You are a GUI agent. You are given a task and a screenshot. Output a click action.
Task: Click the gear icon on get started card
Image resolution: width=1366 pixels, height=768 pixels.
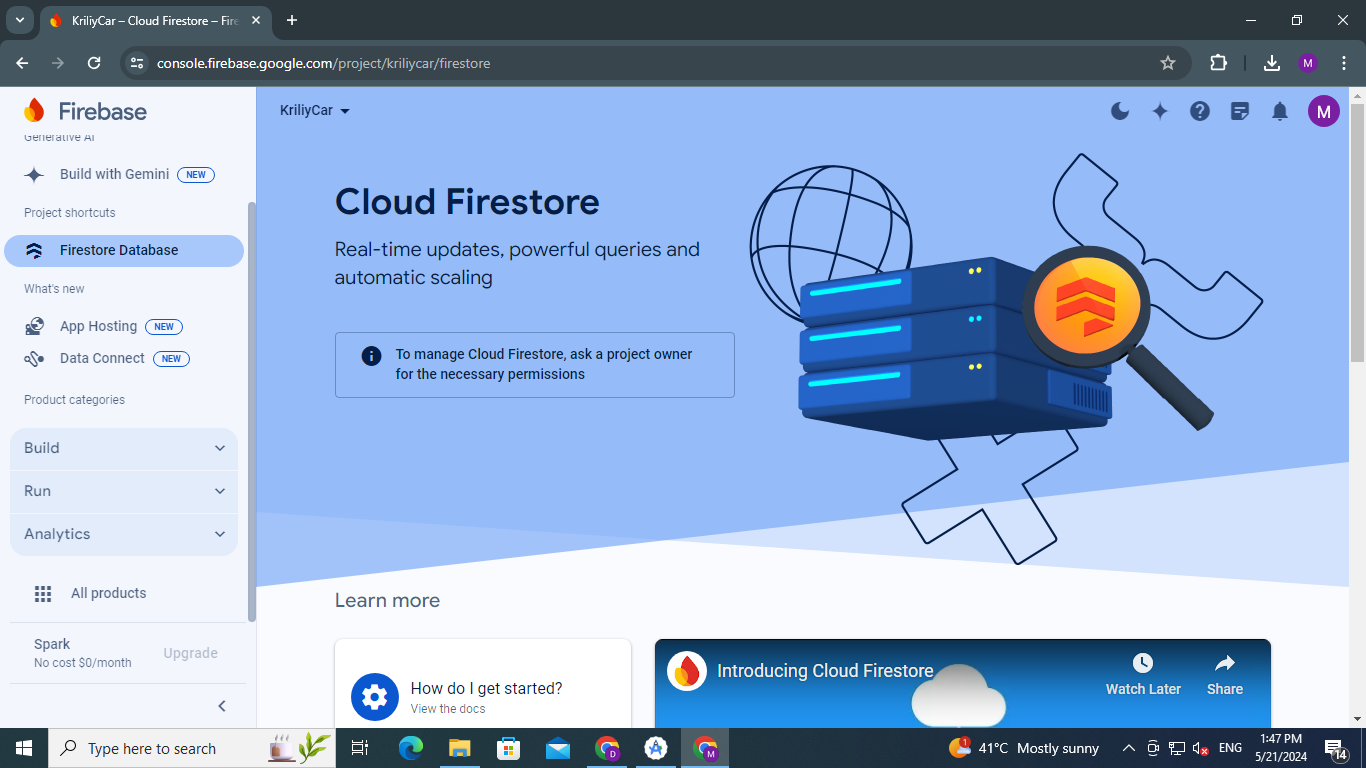[375, 697]
